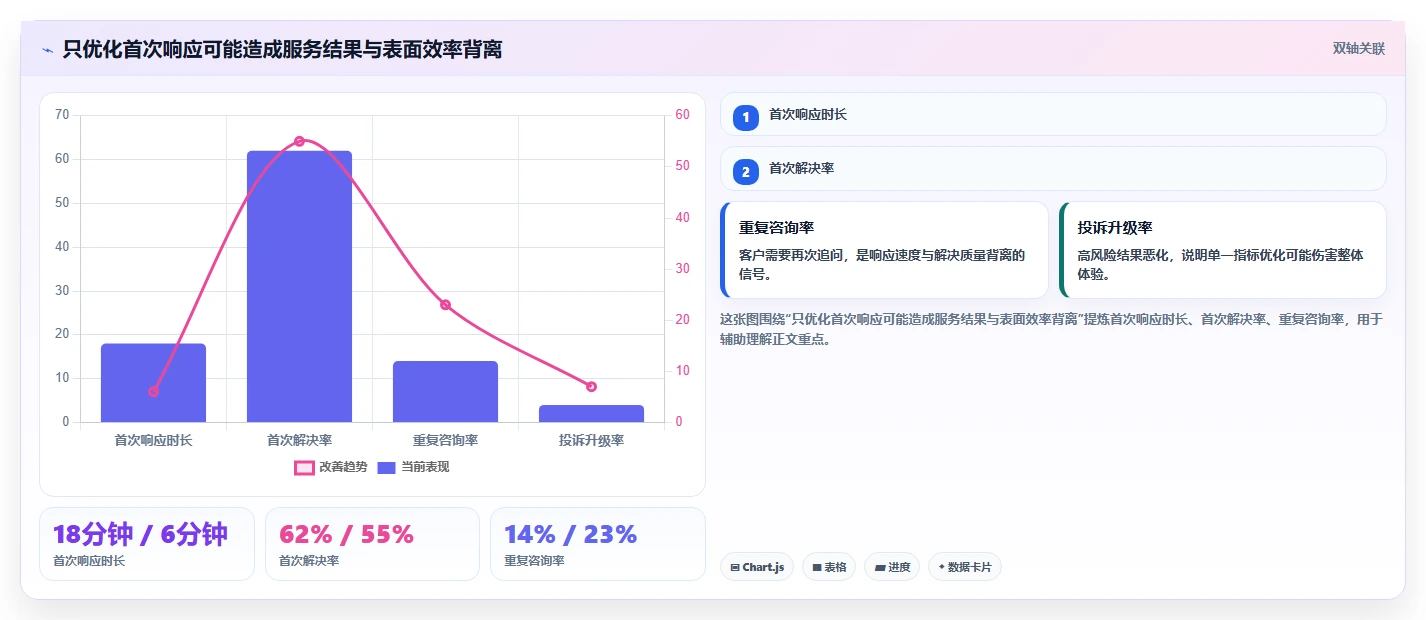Click the sparkle icon in 数据卡片 chip
Screen dimensions: 1426x620
[x=941, y=567]
